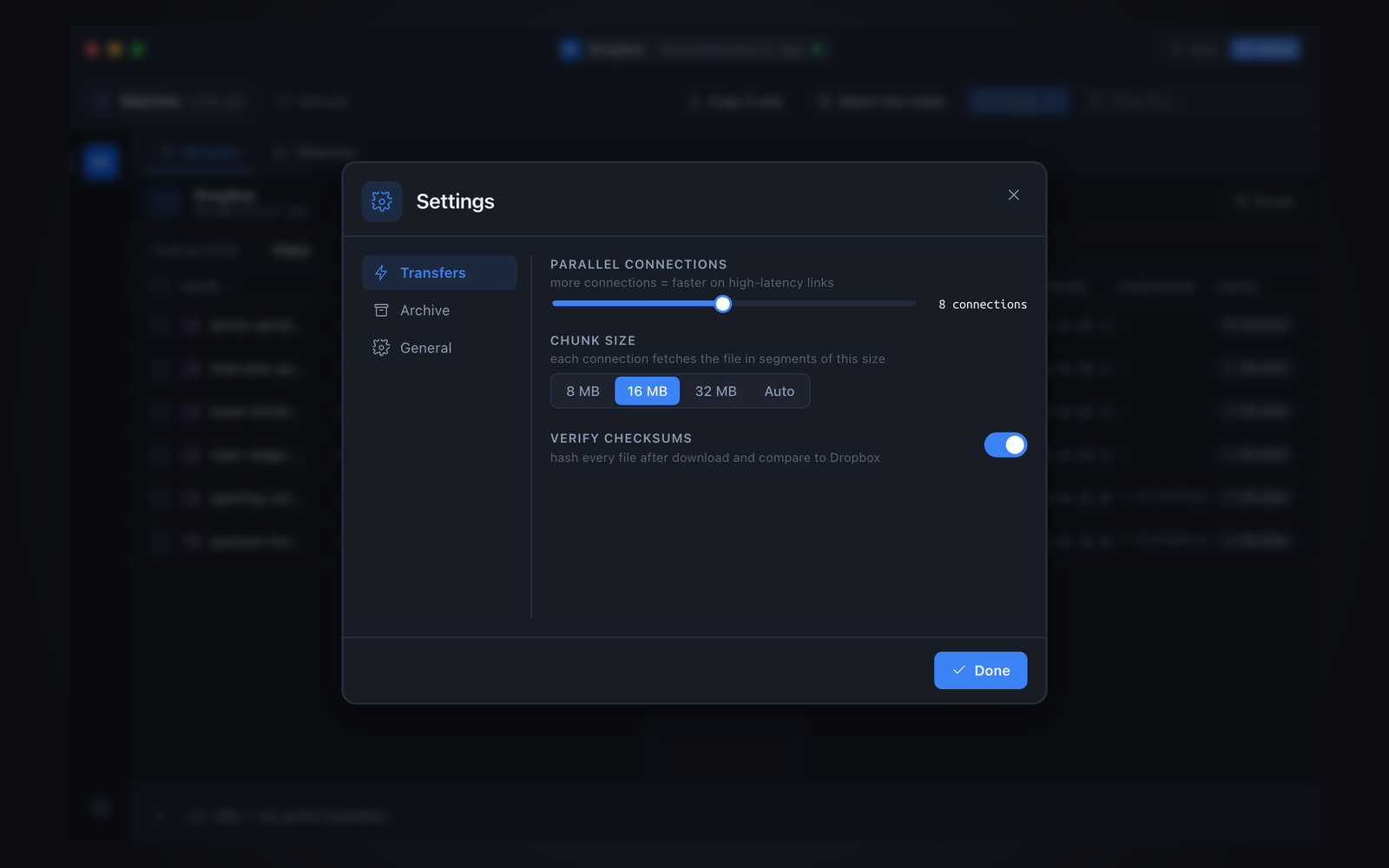Click the parallel connections slider handle
Screen dimensions: 1389x868
coord(722,304)
